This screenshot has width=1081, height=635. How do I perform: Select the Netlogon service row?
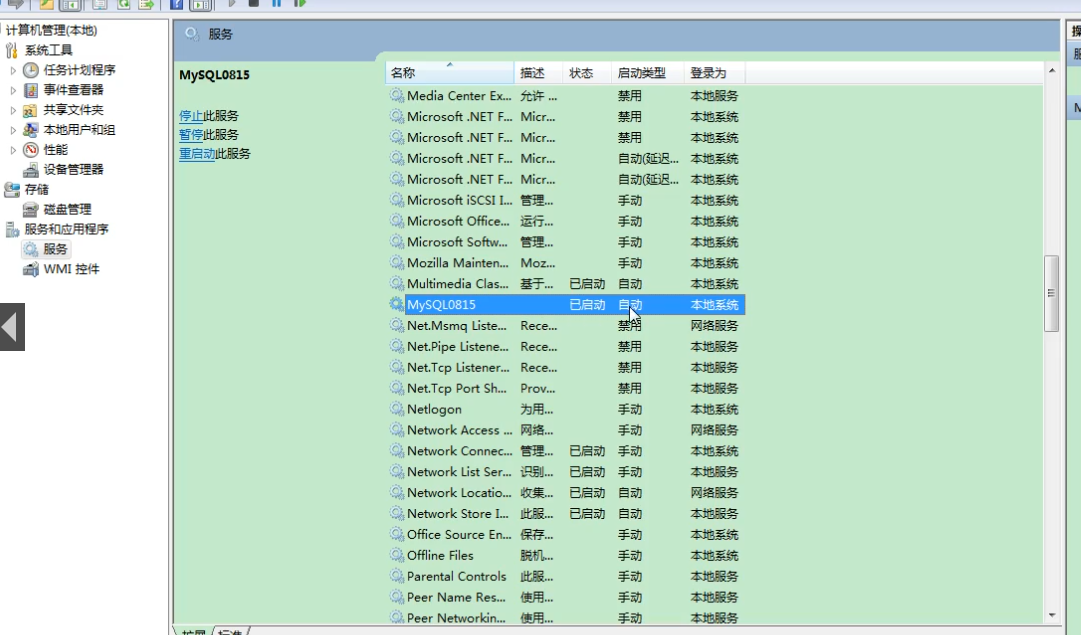coord(434,410)
